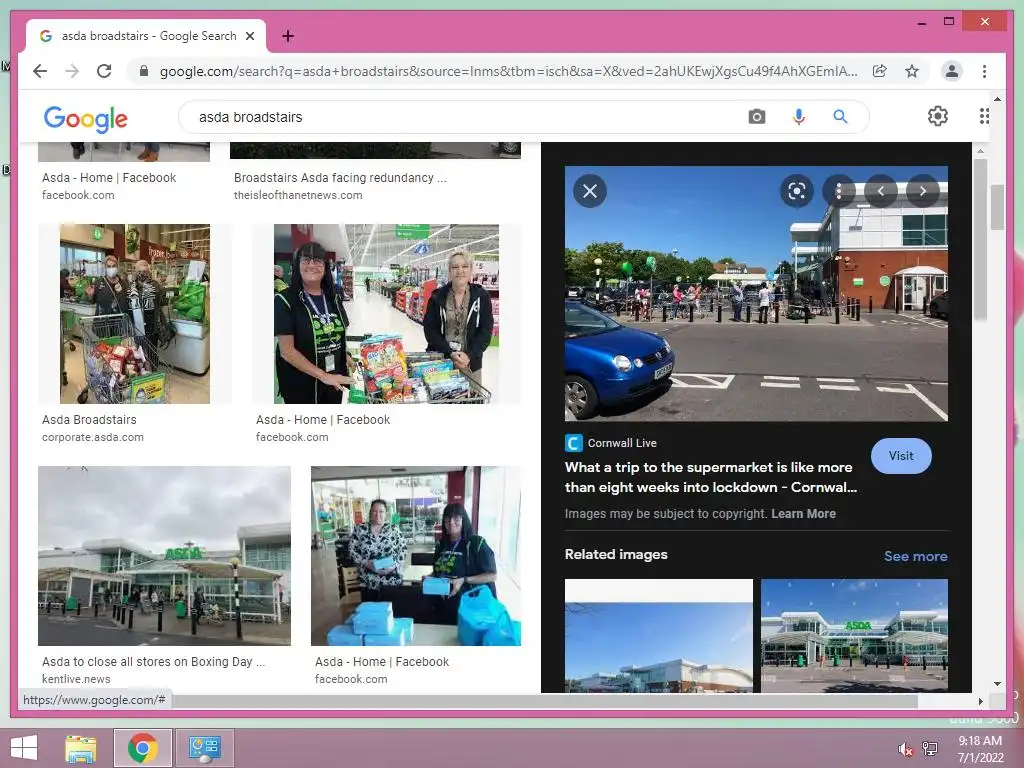The image size is (1024, 768).
Task: Click the address bar URL
Action: pos(508,71)
